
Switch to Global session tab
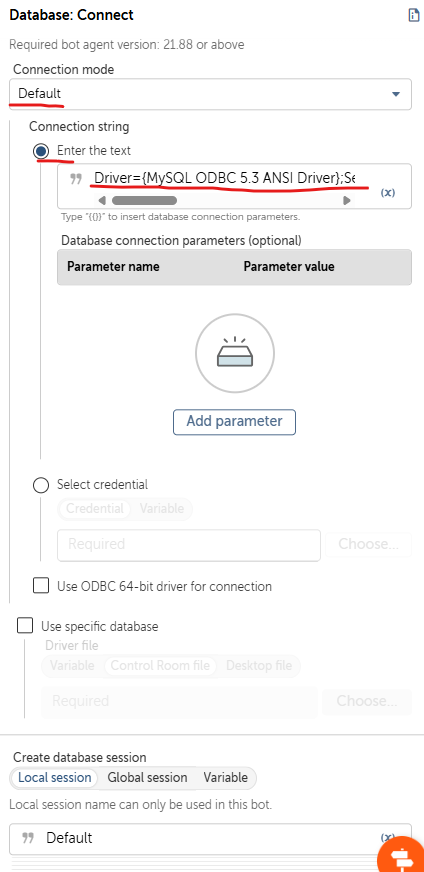[x=147, y=777]
